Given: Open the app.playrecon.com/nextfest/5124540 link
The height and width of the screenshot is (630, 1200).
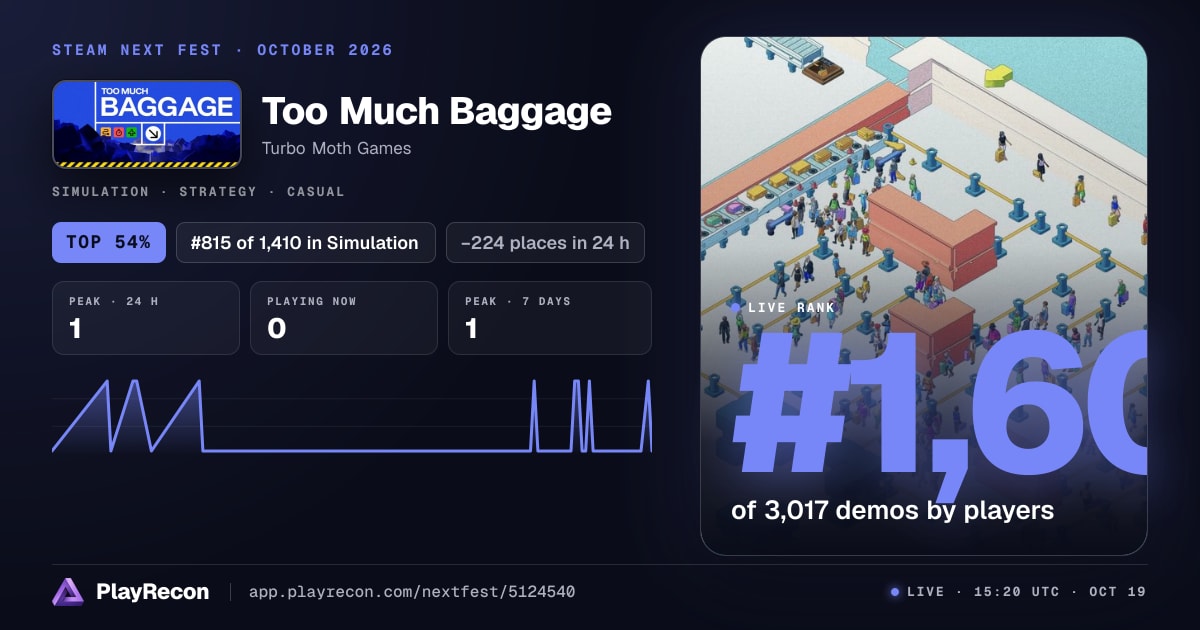Looking at the screenshot, I should (x=411, y=592).
